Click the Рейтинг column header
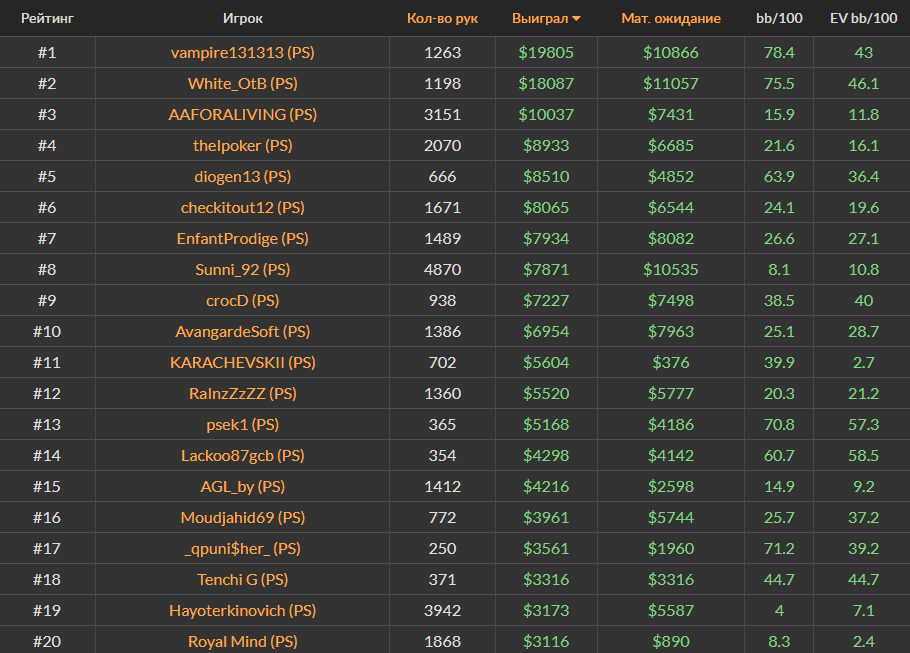 (47, 18)
